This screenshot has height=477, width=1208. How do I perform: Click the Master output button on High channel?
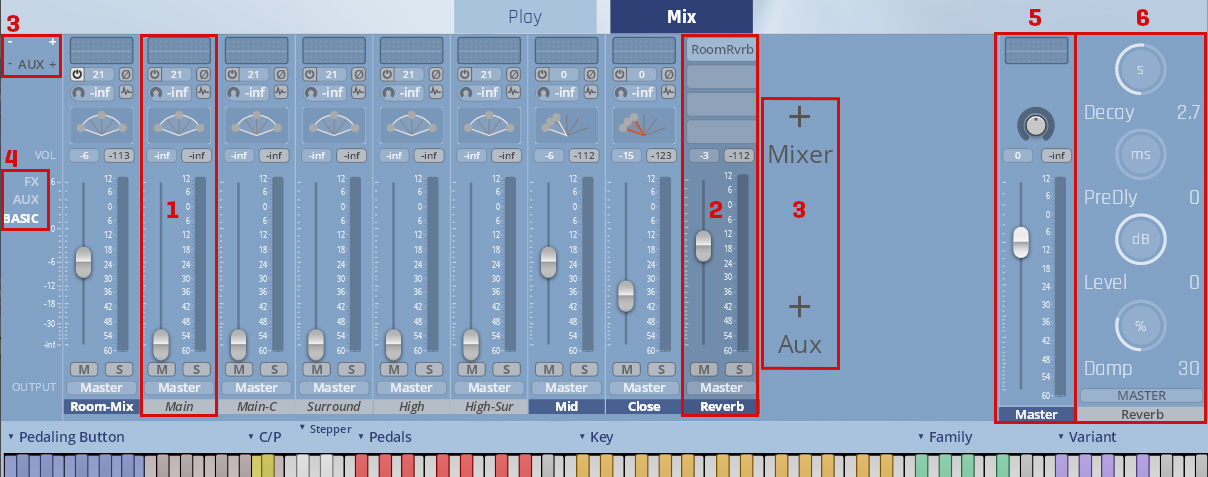[411, 387]
